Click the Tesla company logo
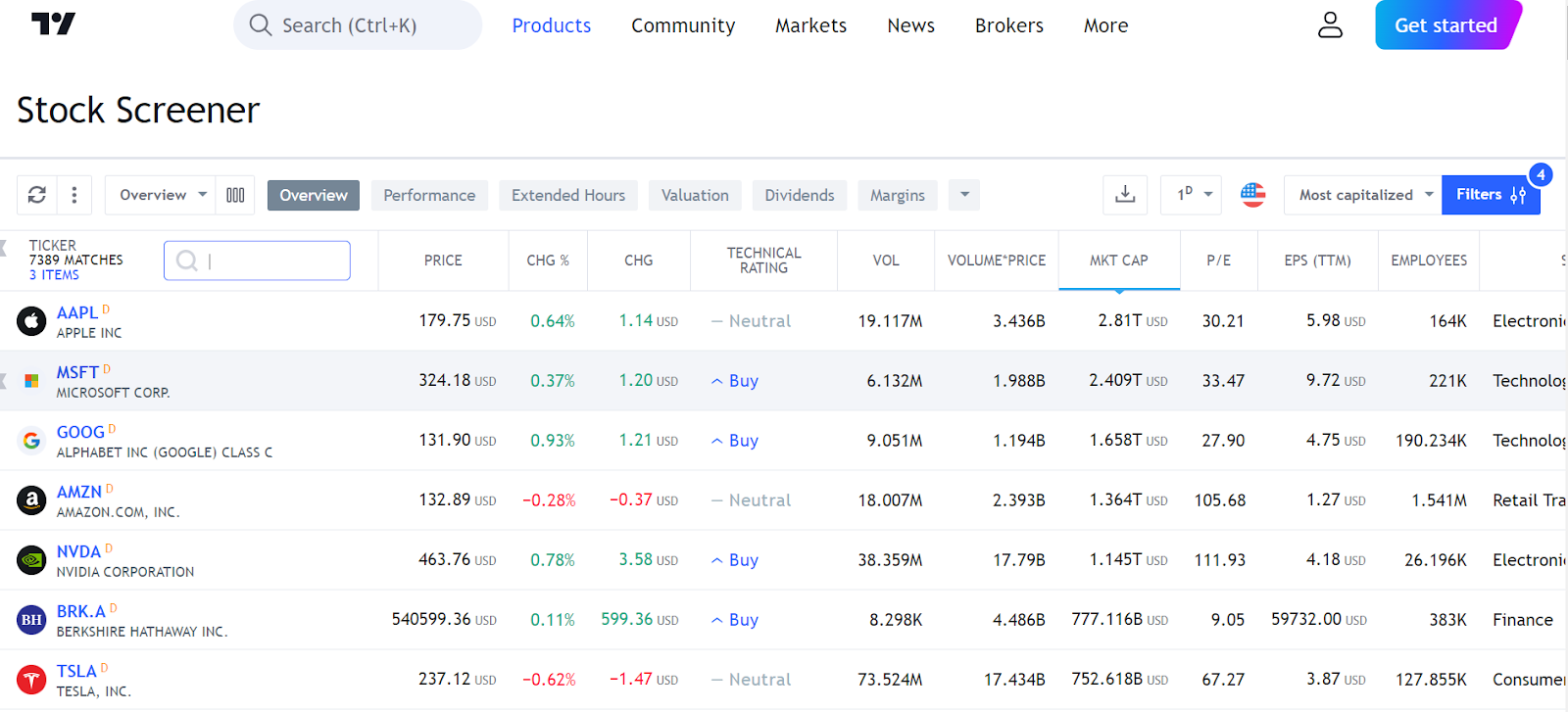The height and width of the screenshot is (712, 1568). pyautogui.click(x=31, y=680)
